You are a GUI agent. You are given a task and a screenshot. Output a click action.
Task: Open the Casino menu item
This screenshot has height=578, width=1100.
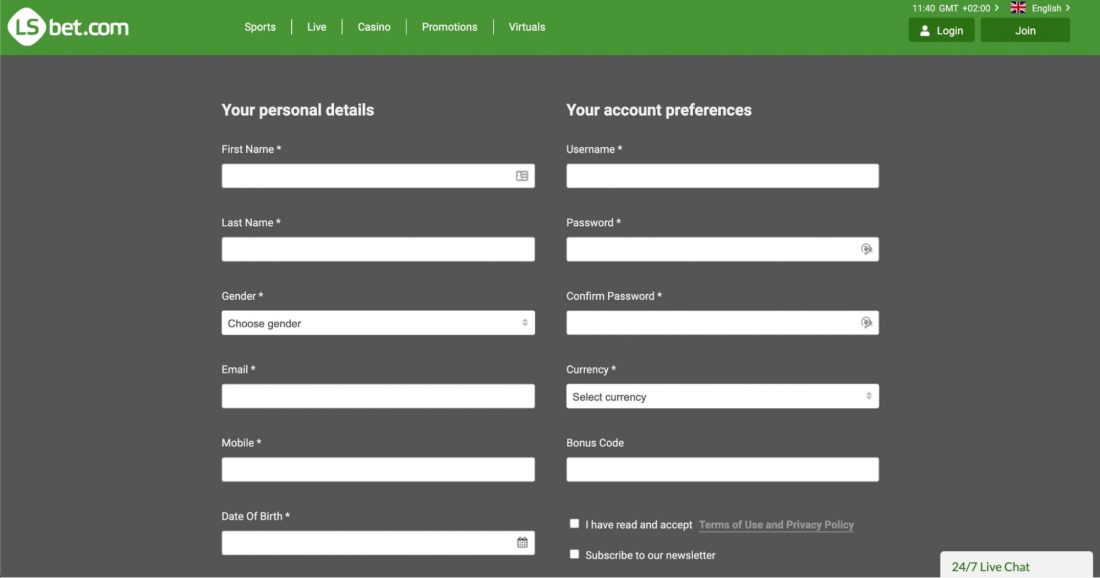coord(374,27)
